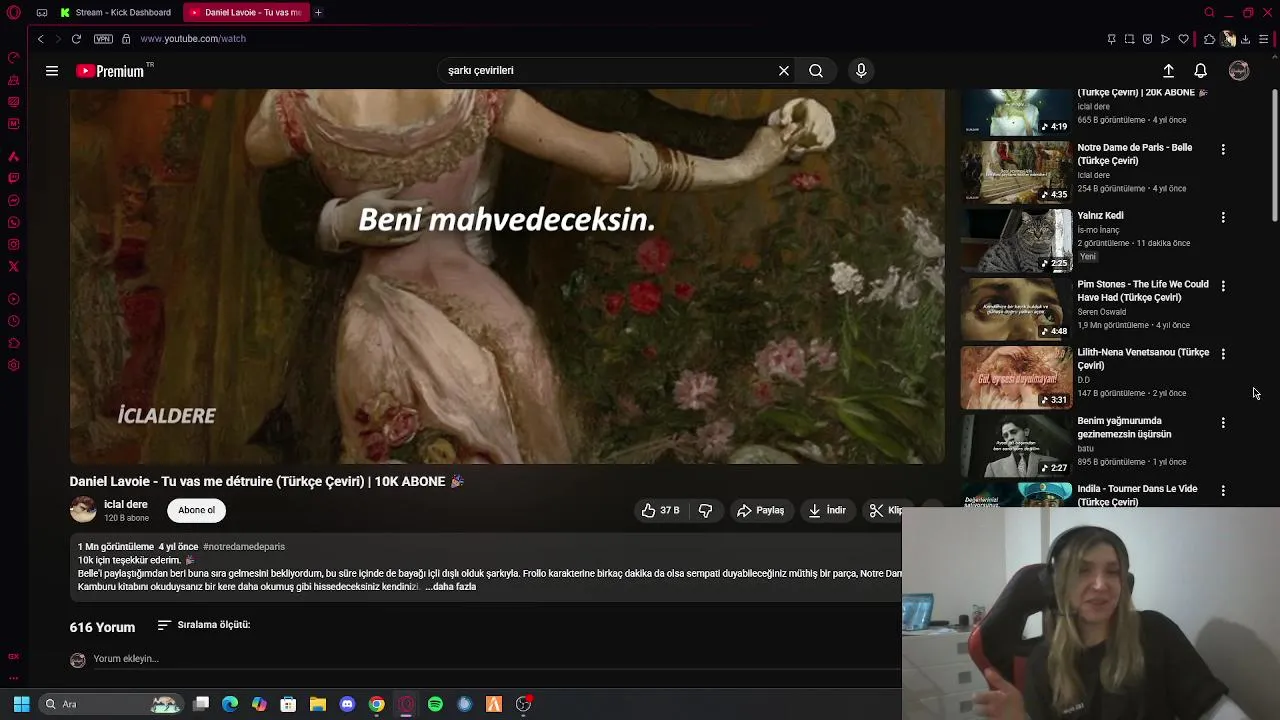Screen dimensions: 1280x720
Task: Subscribe with the Abone ol button
Action: point(196,510)
